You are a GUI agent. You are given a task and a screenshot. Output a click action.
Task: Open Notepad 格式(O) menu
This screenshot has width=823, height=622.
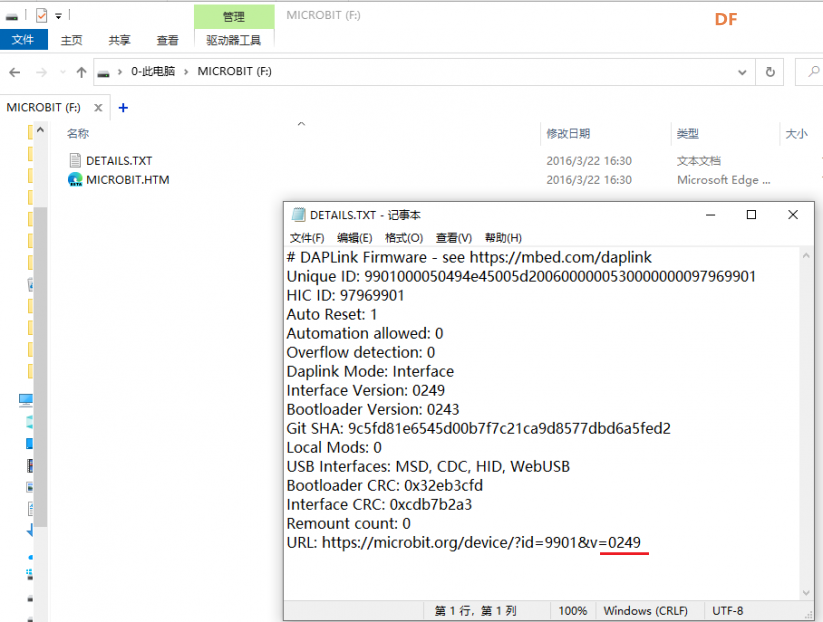404,238
